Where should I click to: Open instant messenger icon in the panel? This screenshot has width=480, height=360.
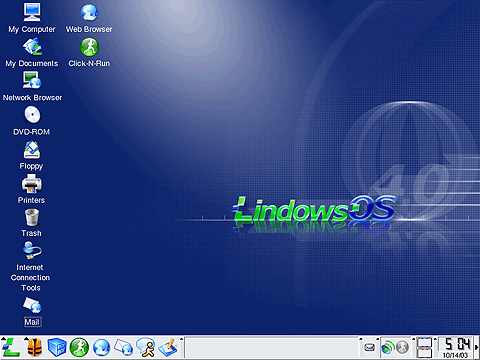146,348
